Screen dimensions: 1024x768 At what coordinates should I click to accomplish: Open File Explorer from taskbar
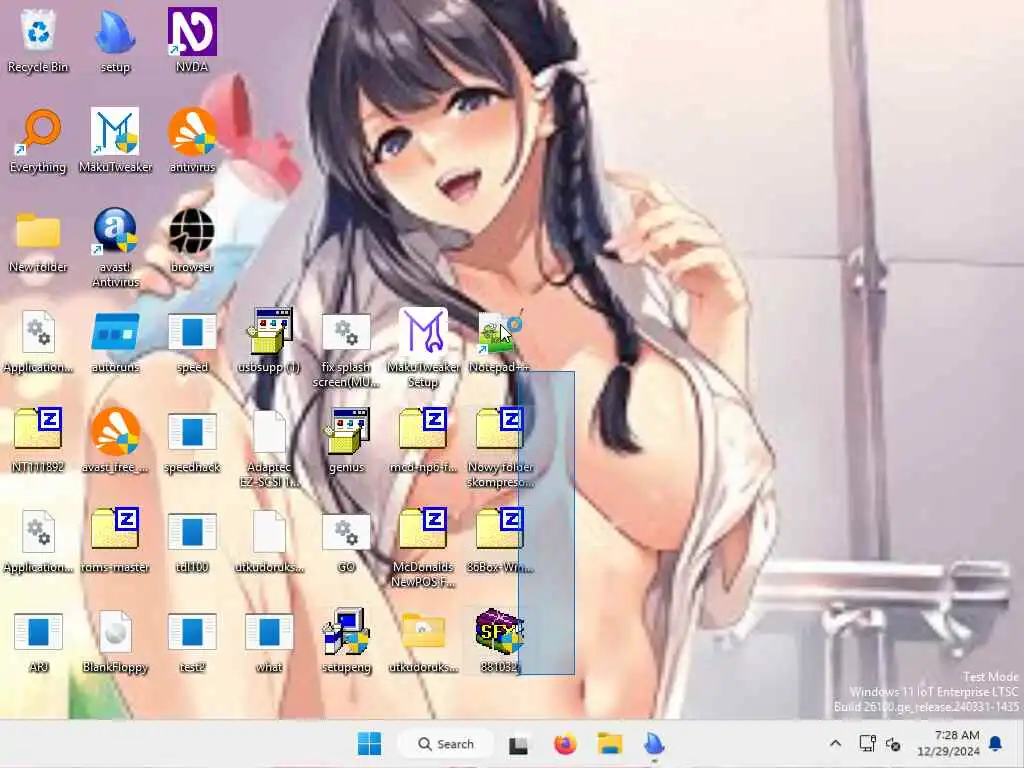[610, 744]
